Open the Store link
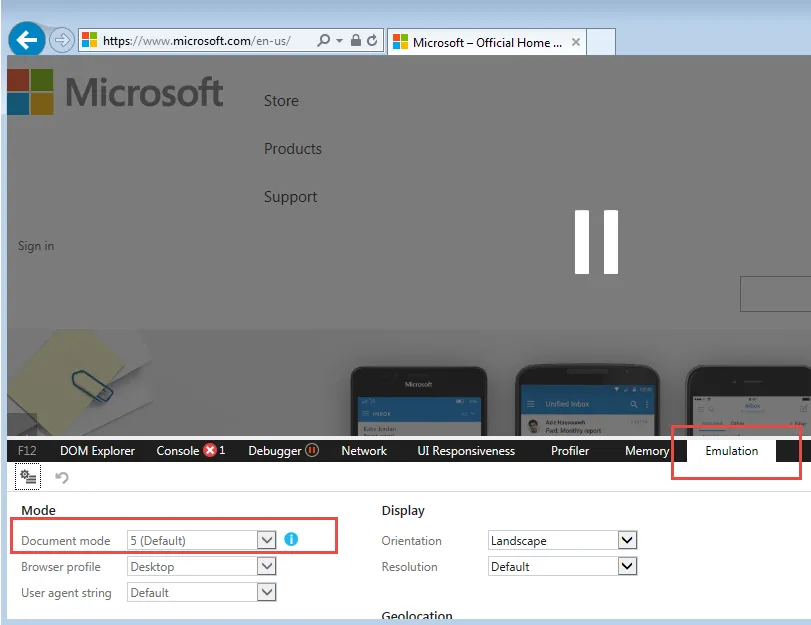811x625 pixels. [x=281, y=100]
